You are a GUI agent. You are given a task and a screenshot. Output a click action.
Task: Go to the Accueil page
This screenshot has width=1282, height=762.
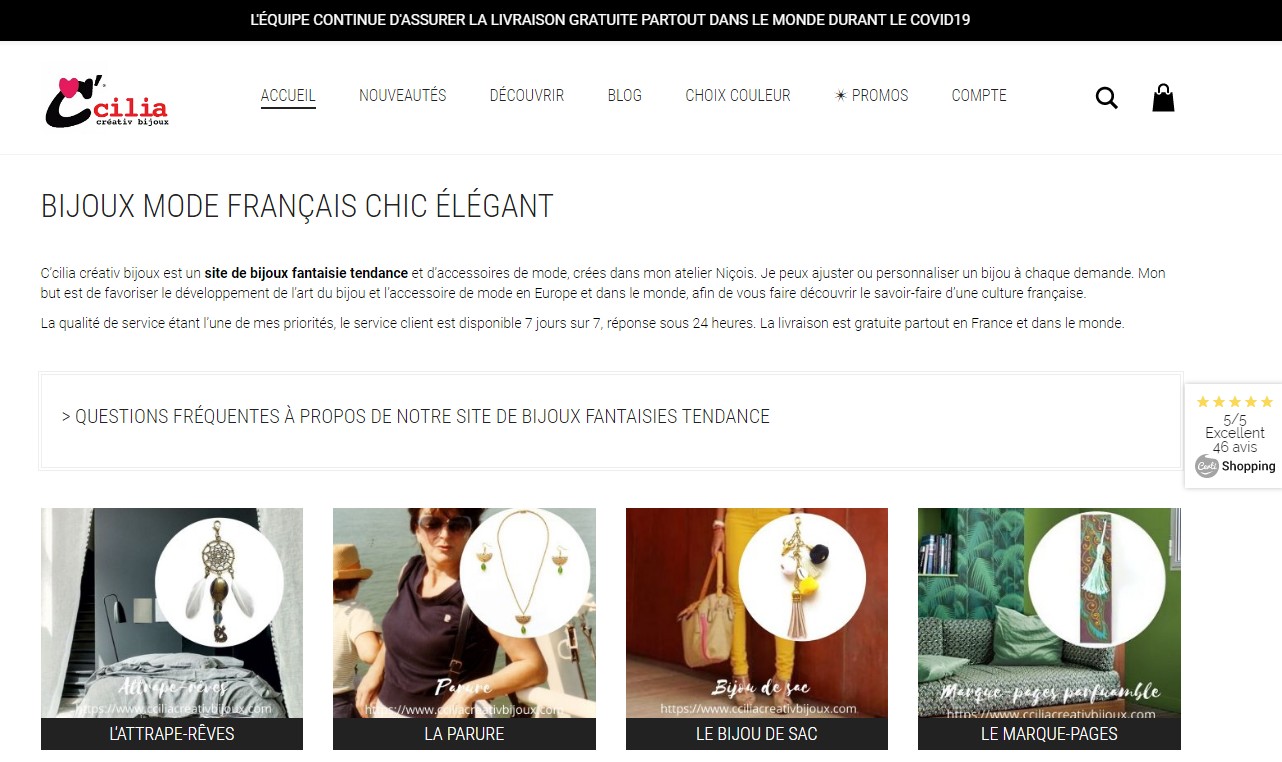click(288, 96)
